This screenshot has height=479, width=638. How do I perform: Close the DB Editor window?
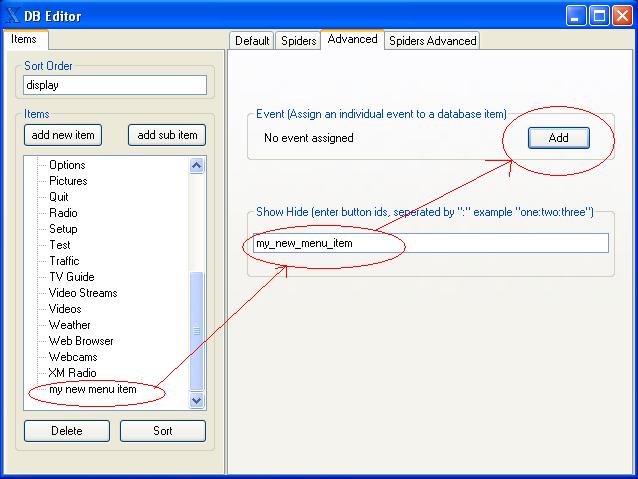pyautogui.click(x=623, y=16)
